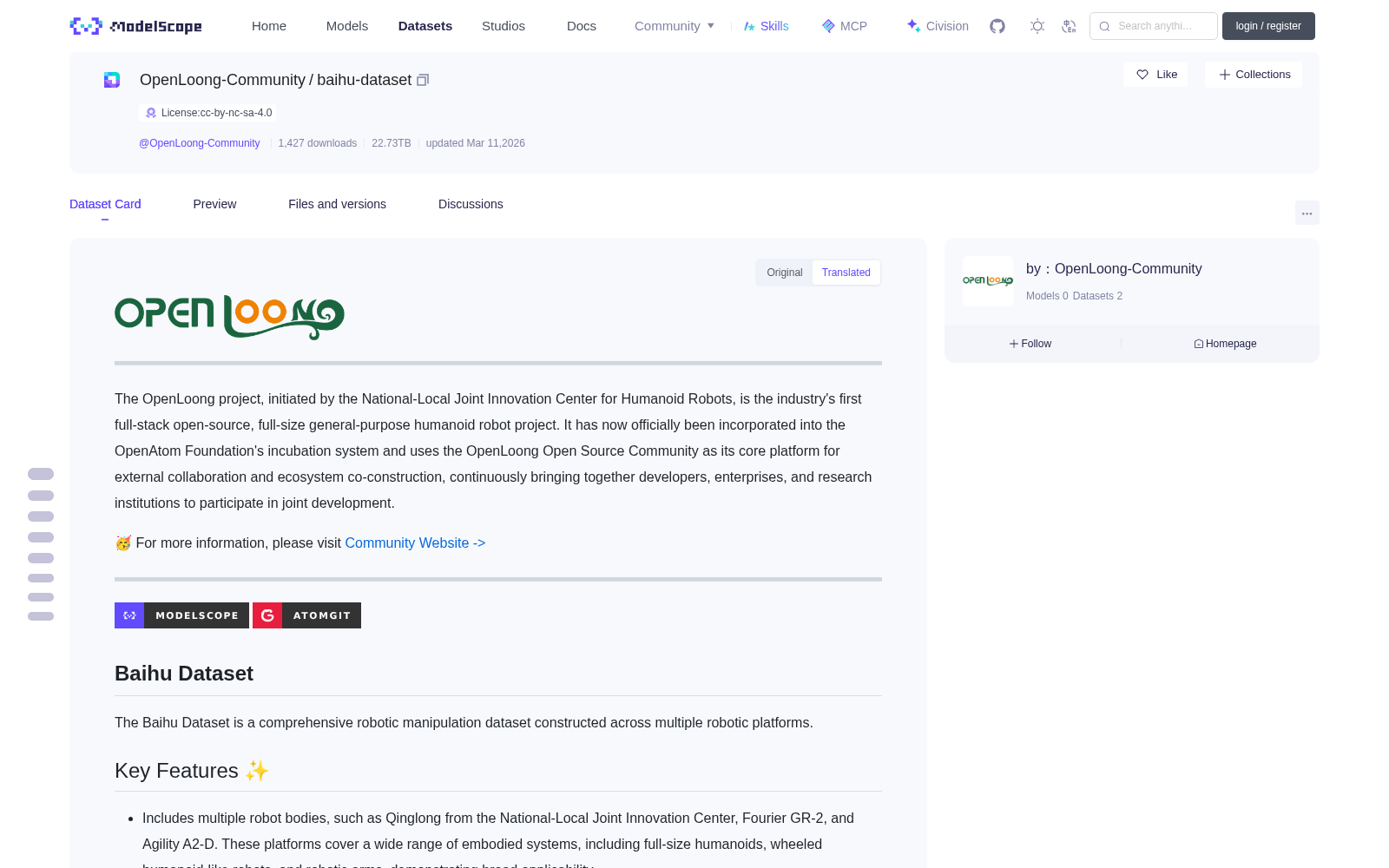The width and height of the screenshot is (1389, 868).
Task: Open the Discussions tab
Action: click(x=471, y=204)
